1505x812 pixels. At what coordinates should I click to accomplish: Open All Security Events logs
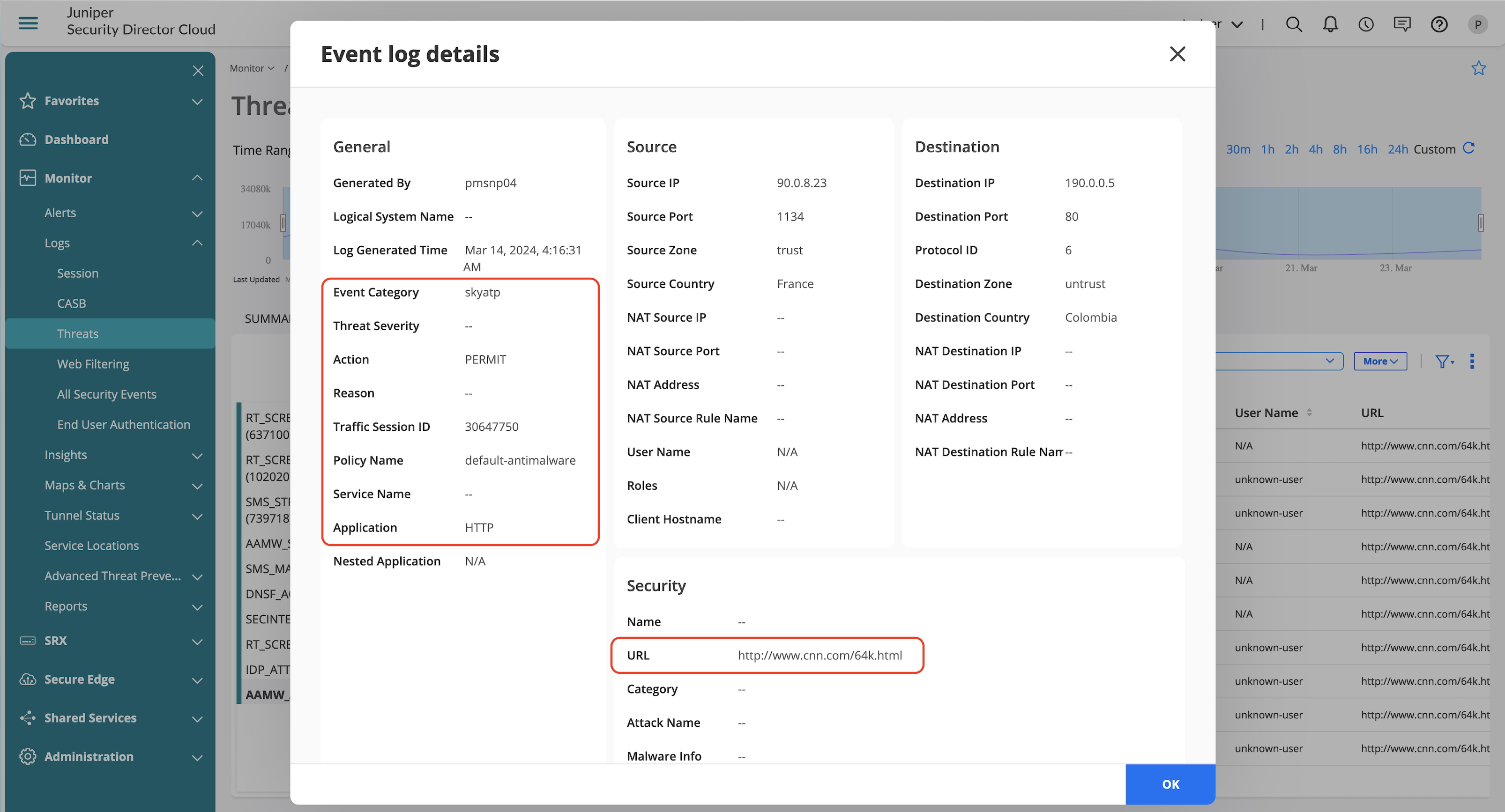coord(106,395)
